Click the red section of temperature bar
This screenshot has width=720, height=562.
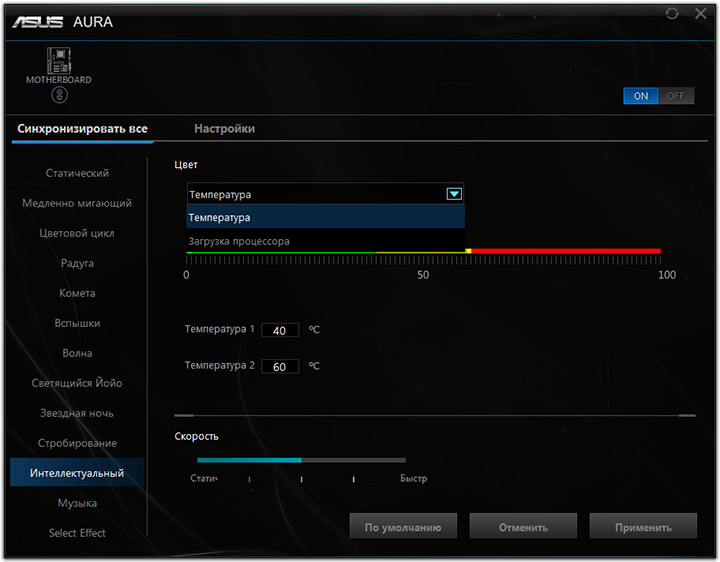566,251
